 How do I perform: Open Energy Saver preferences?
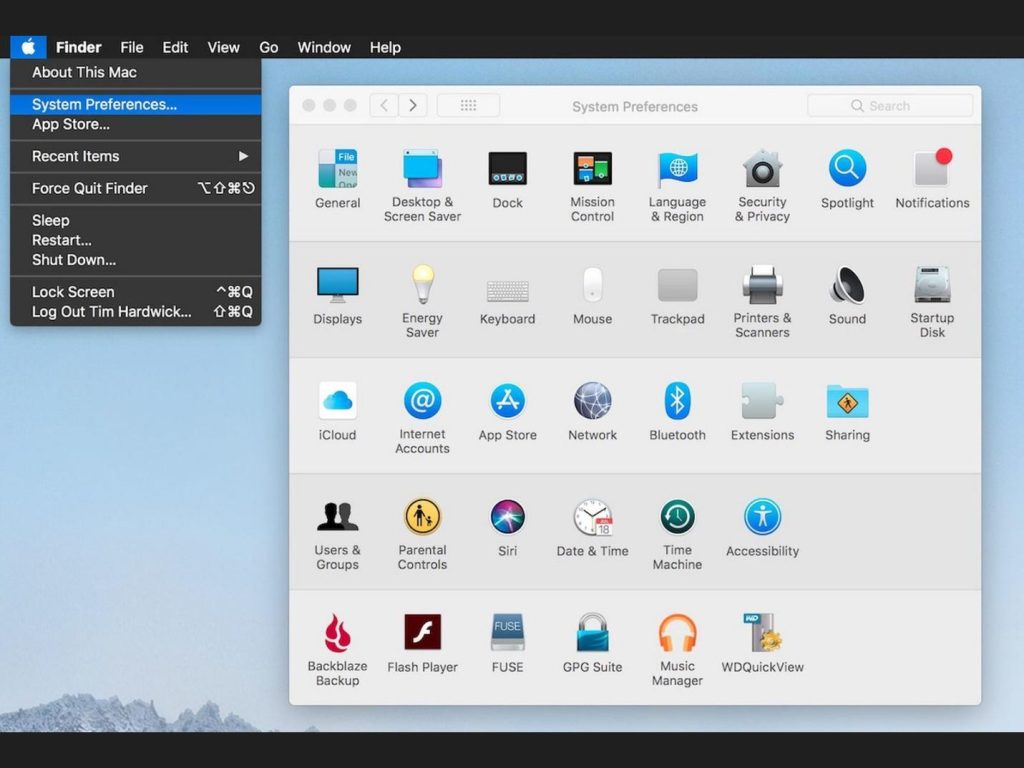coord(423,285)
